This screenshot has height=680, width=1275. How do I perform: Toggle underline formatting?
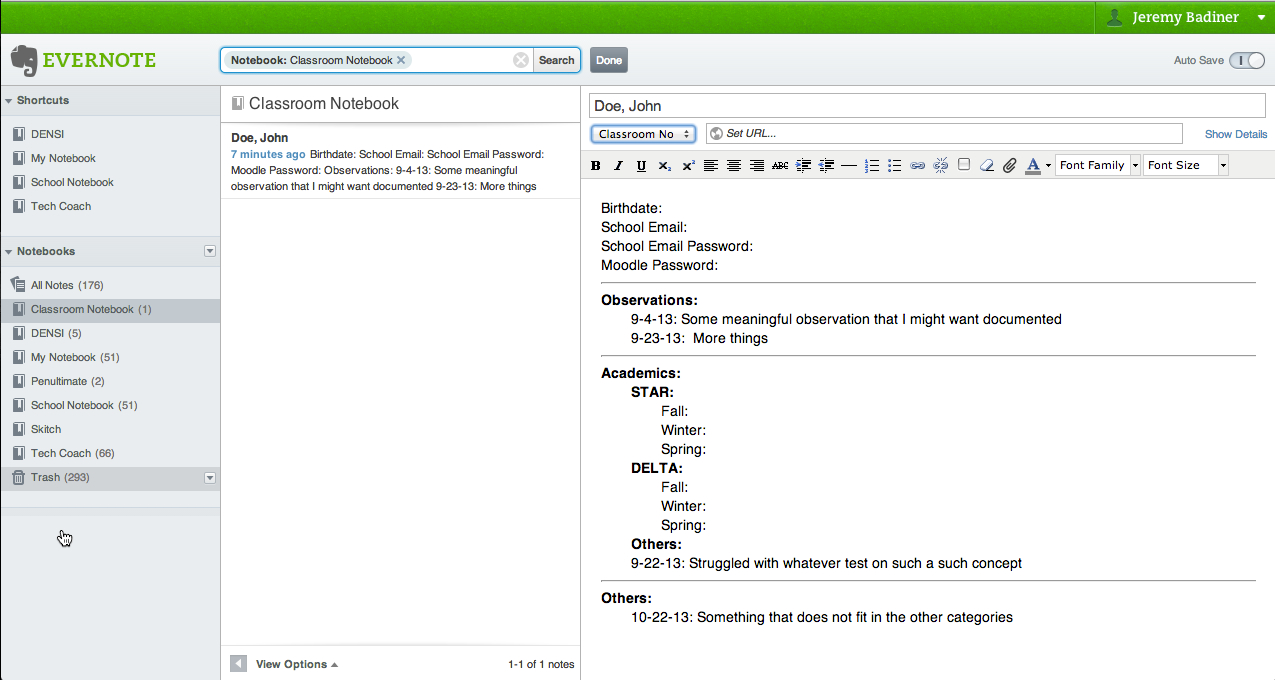click(641, 166)
